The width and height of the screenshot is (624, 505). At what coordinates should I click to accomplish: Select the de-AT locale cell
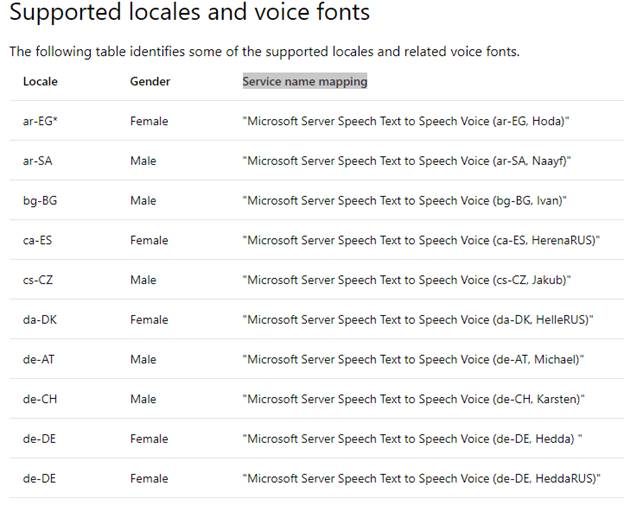38,359
